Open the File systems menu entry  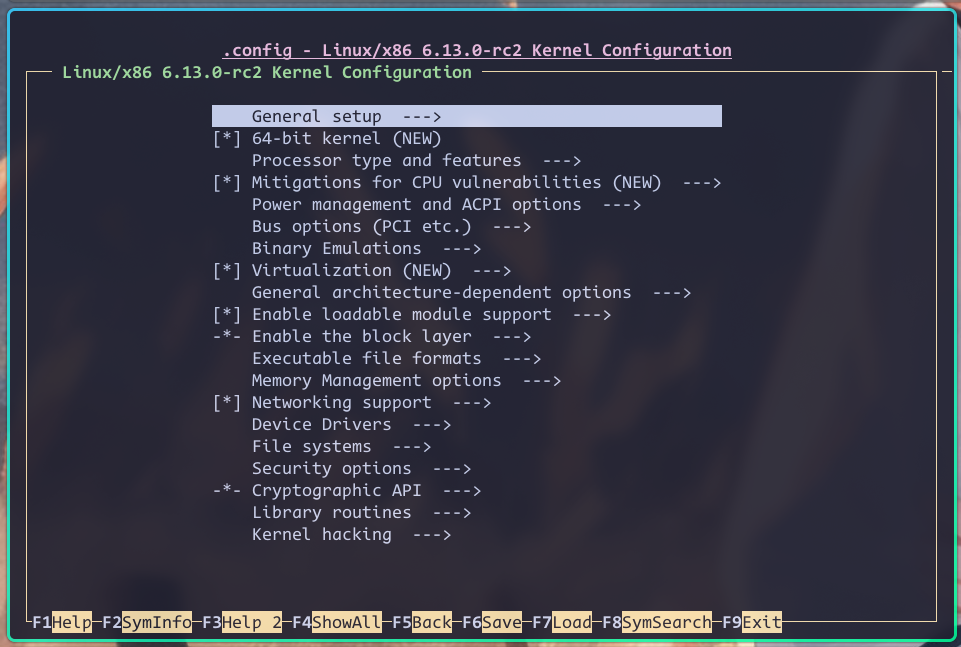[x=311, y=447]
